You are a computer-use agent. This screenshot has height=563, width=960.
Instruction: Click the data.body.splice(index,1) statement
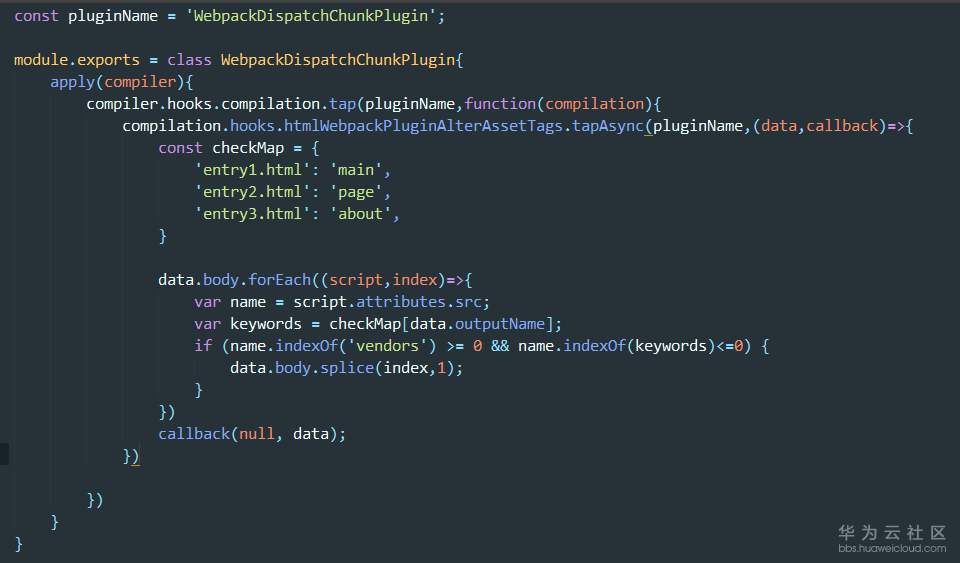347,368
